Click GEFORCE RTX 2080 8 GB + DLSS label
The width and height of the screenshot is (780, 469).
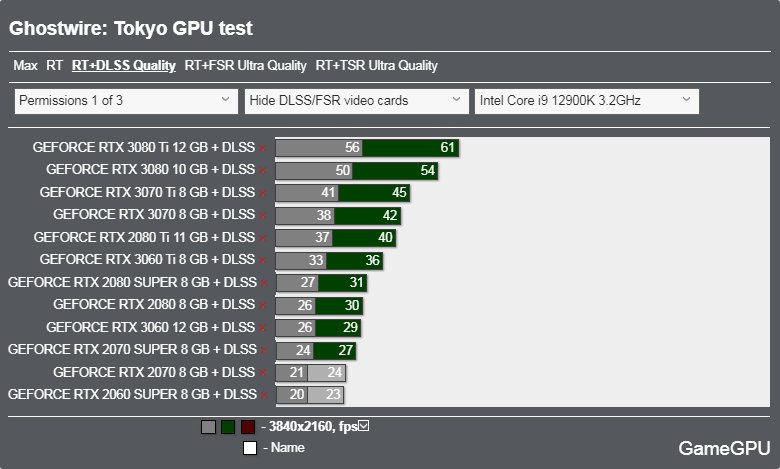(x=154, y=304)
